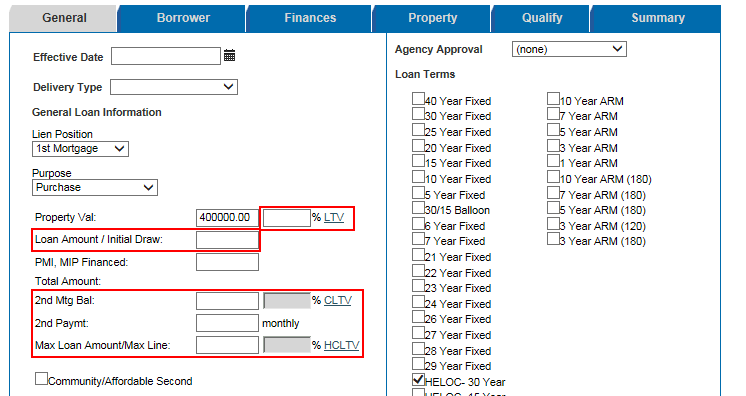746x396 pixels.
Task: Expand the Agency Approval dropdown
Action: click(x=569, y=49)
